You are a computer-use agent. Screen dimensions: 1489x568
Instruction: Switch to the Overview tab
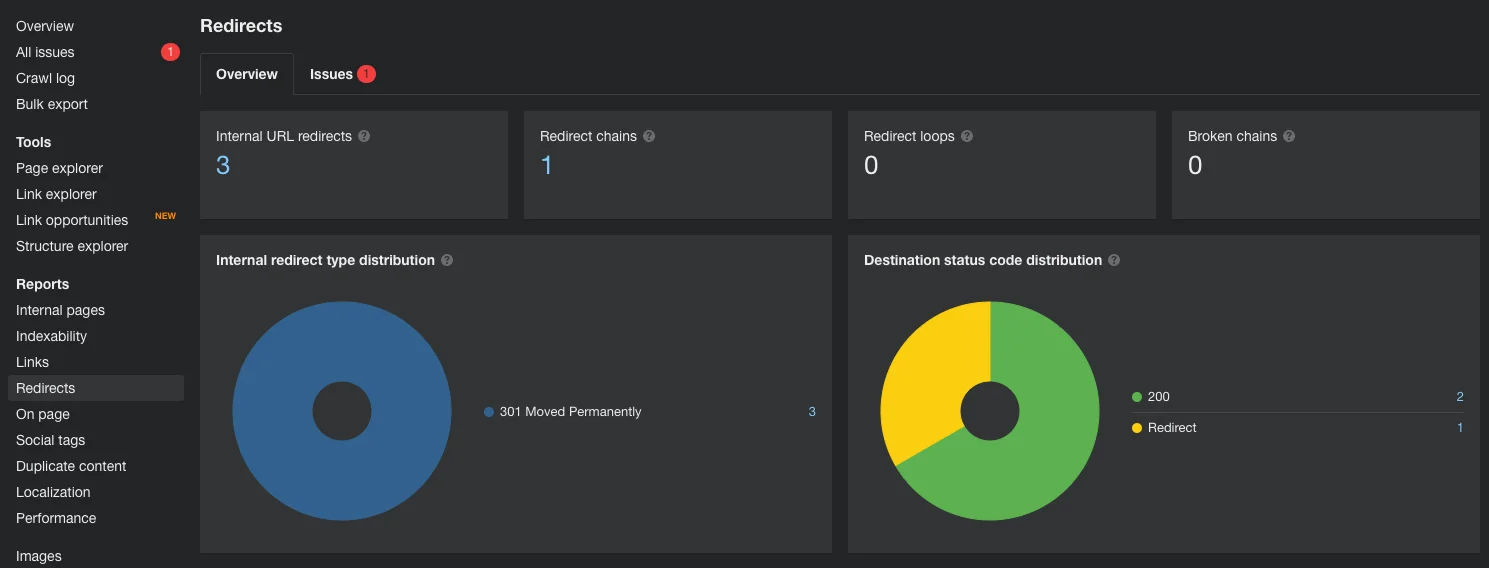click(x=247, y=74)
